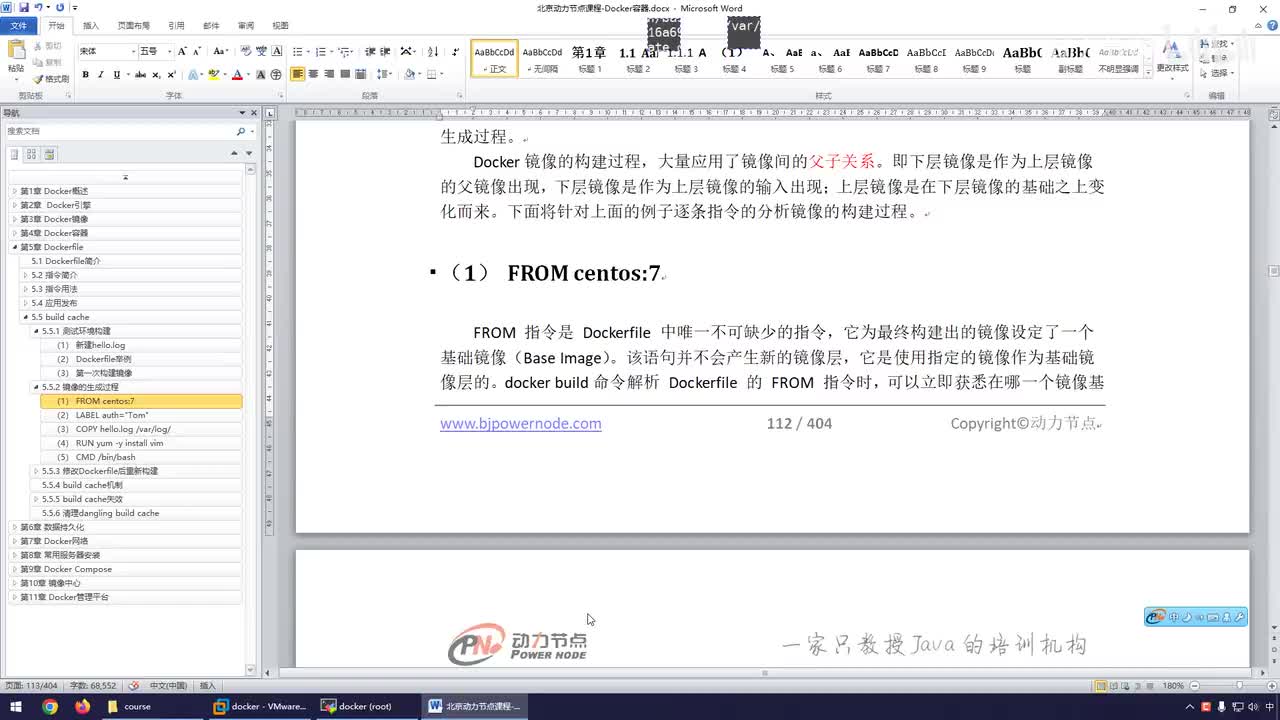The width and height of the screenshot is (1280, 720).
Task: Apply the 无间隔 no spacing style
Action: coord(542,59)
